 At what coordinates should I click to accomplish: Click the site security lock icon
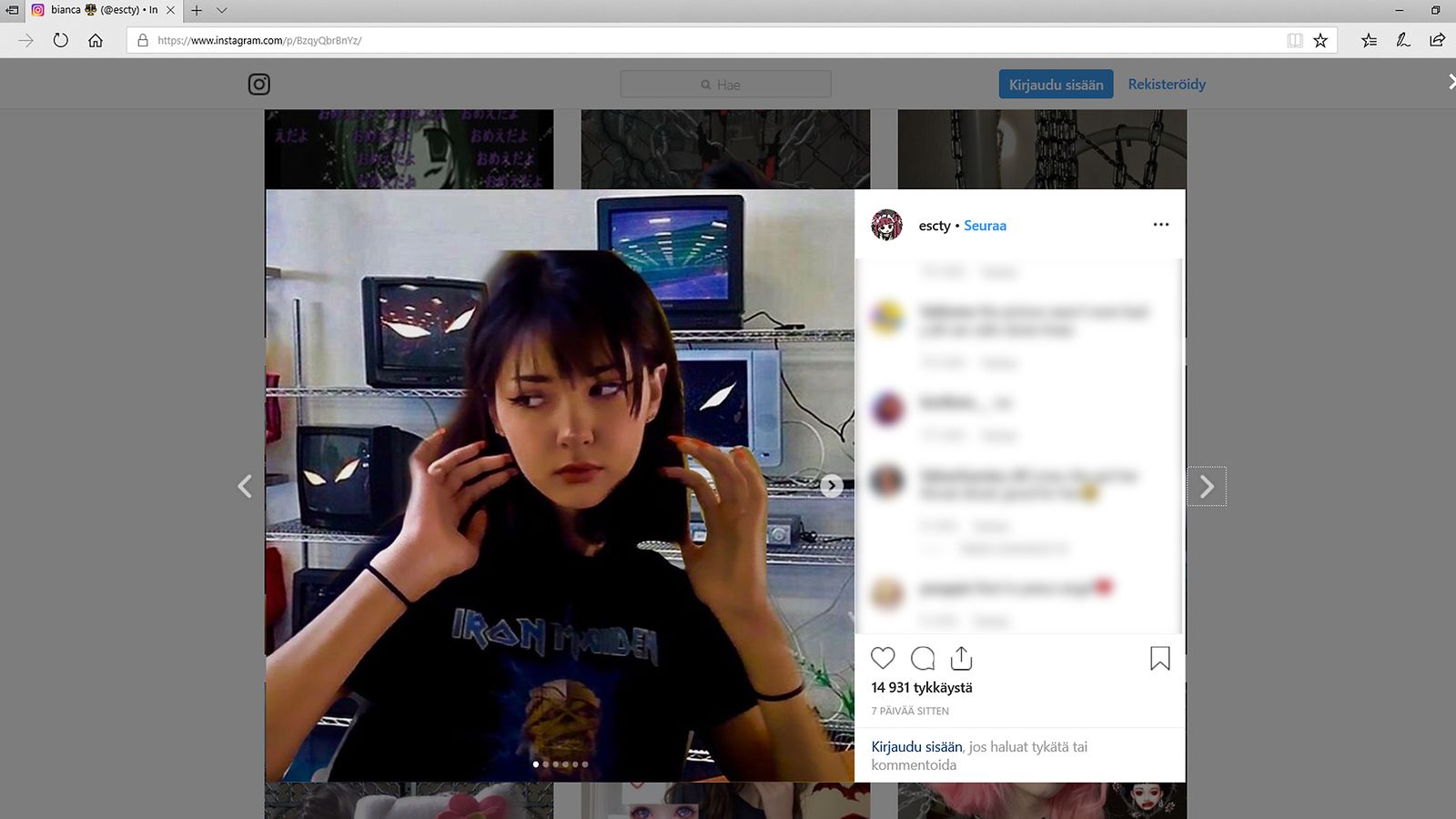pos(142,40)
